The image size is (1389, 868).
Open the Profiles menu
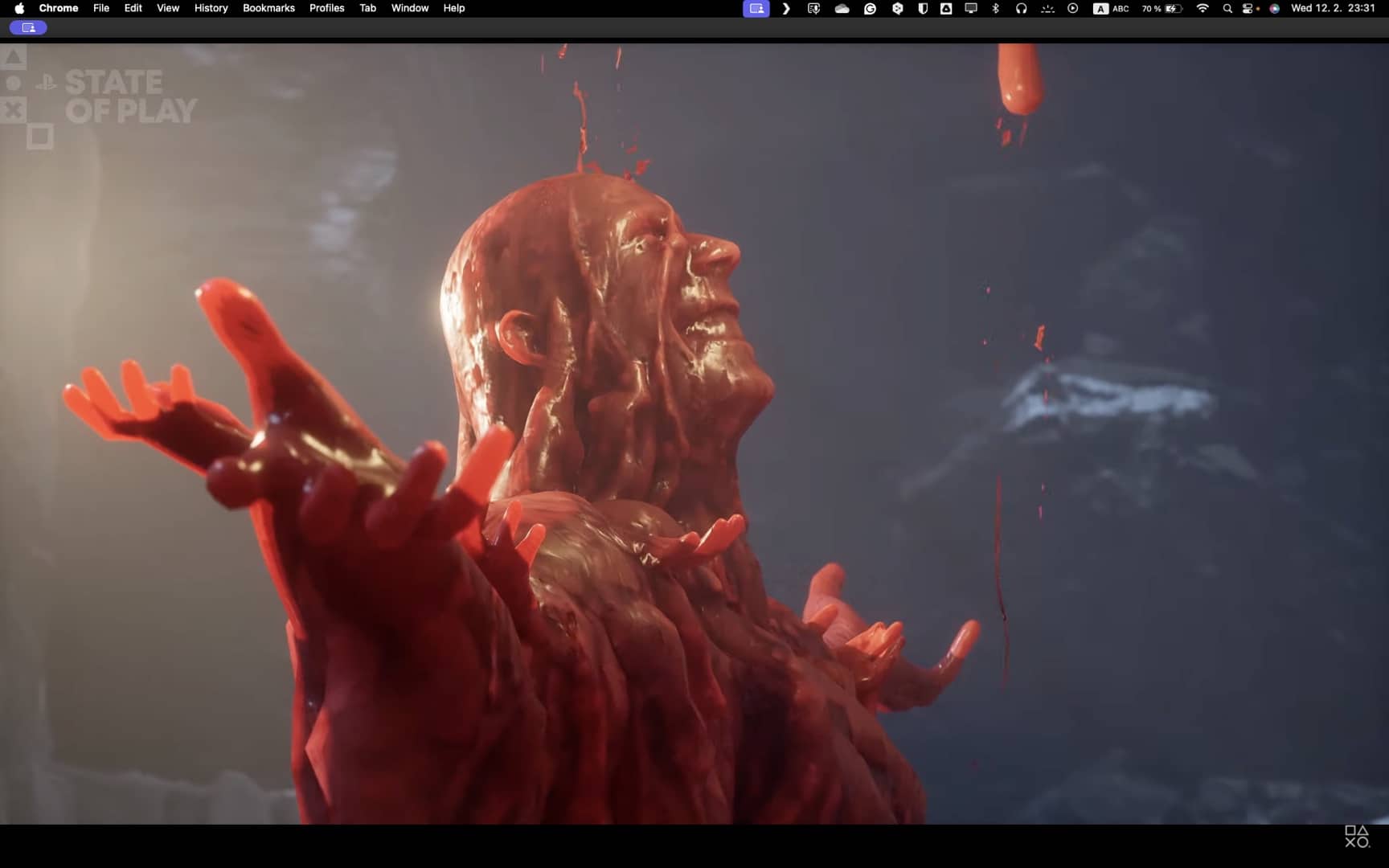pyautogui.click(x=326, y=8)
